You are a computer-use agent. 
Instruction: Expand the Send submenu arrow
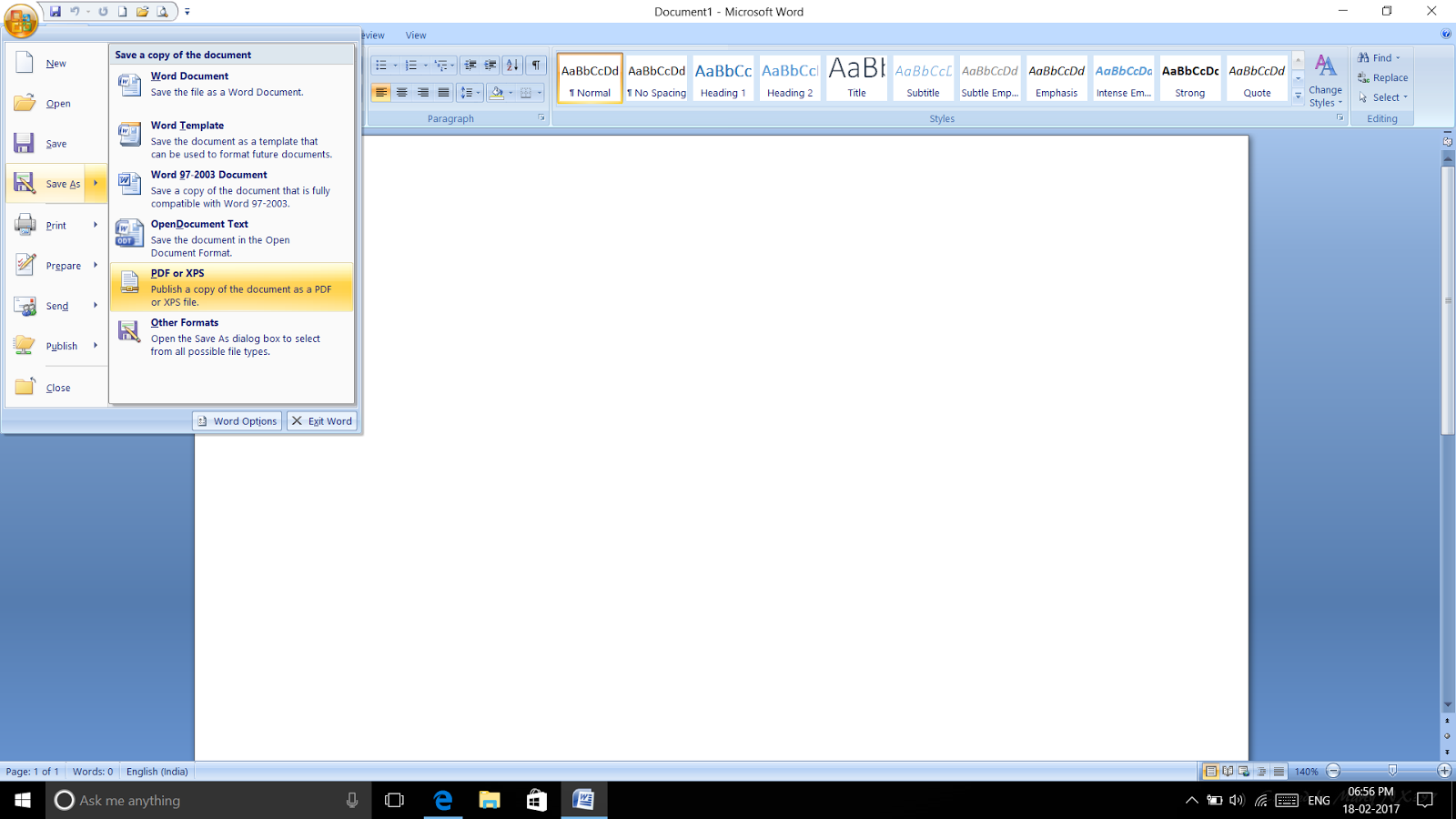[96, 306]
